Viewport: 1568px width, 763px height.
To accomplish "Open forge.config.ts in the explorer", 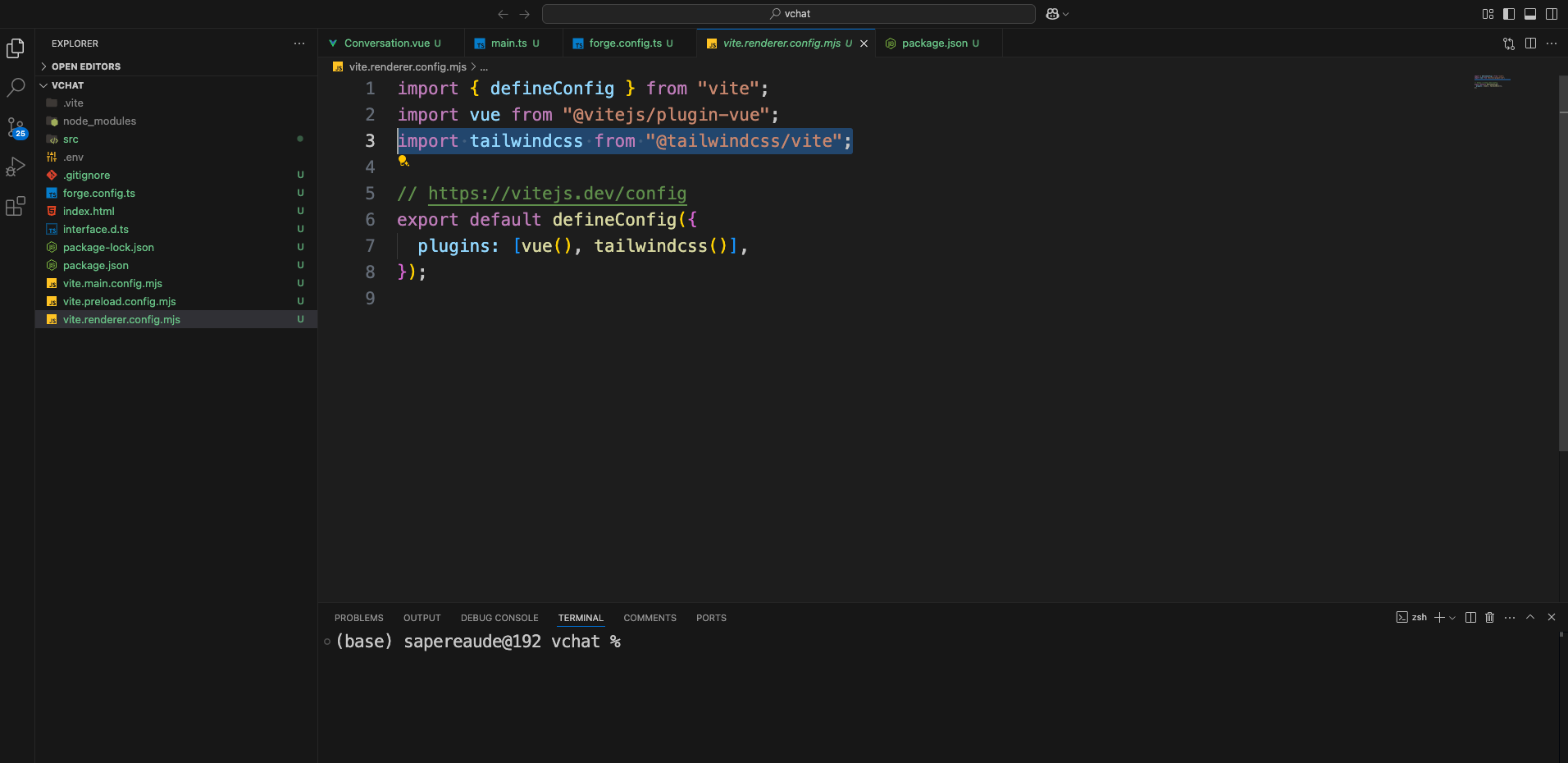I will [99, 194].
